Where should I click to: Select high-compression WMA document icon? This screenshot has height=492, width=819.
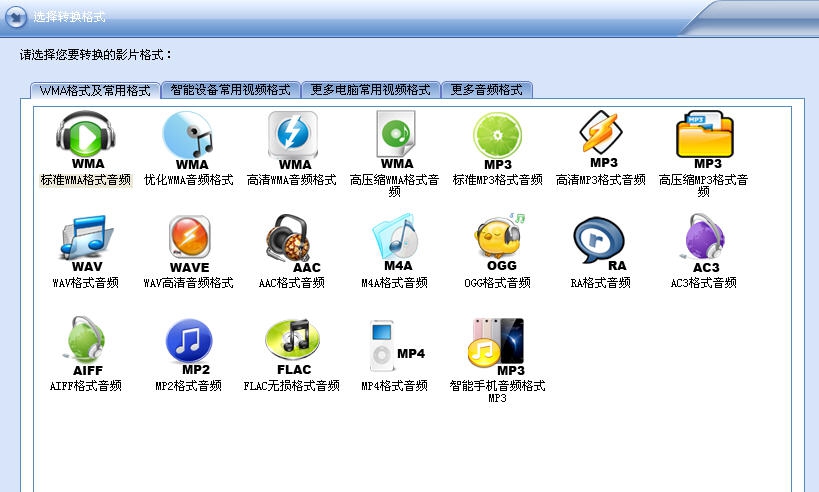[x=396, y=139]
